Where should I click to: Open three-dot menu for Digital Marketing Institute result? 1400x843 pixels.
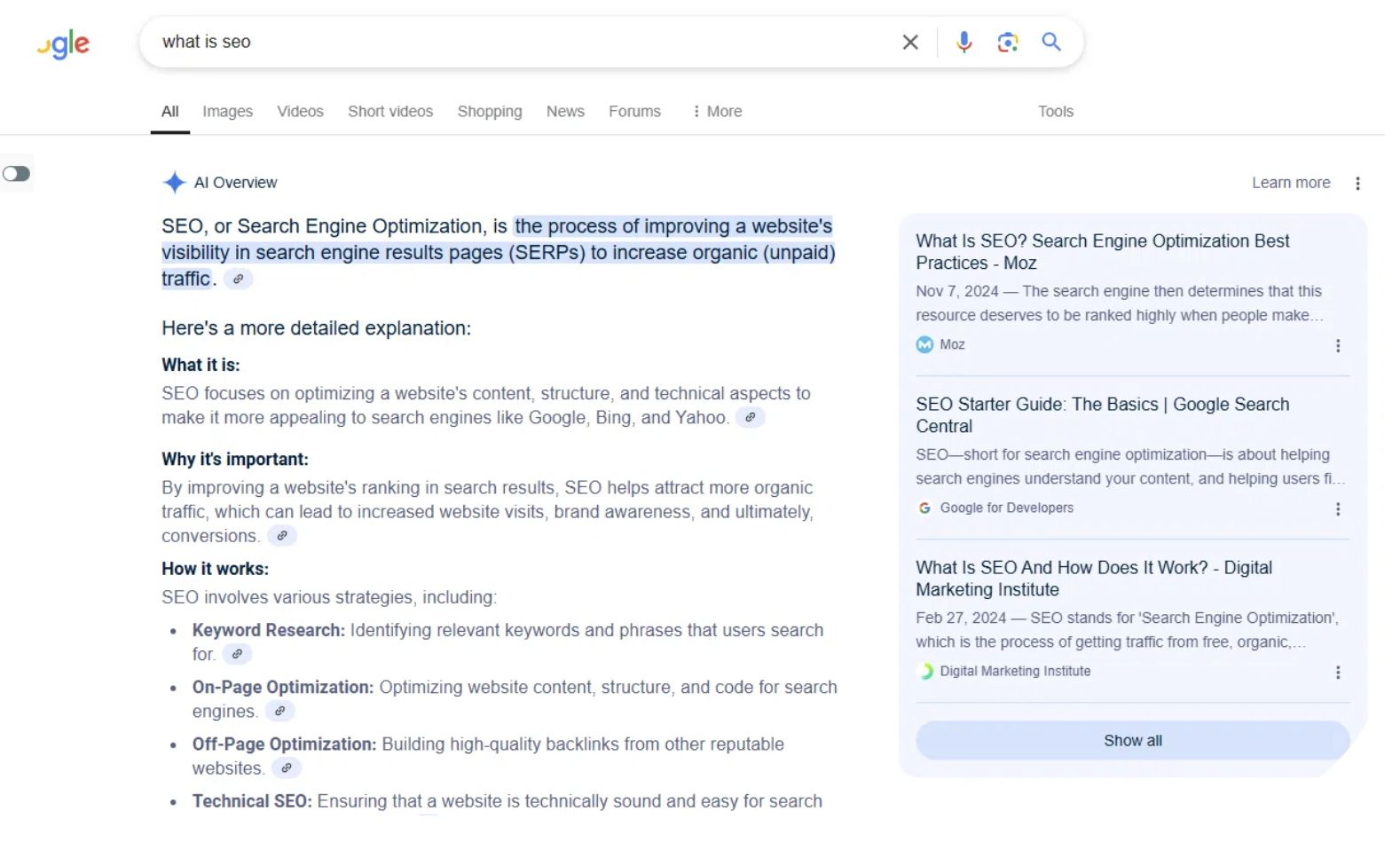[x=1338, y=672]
